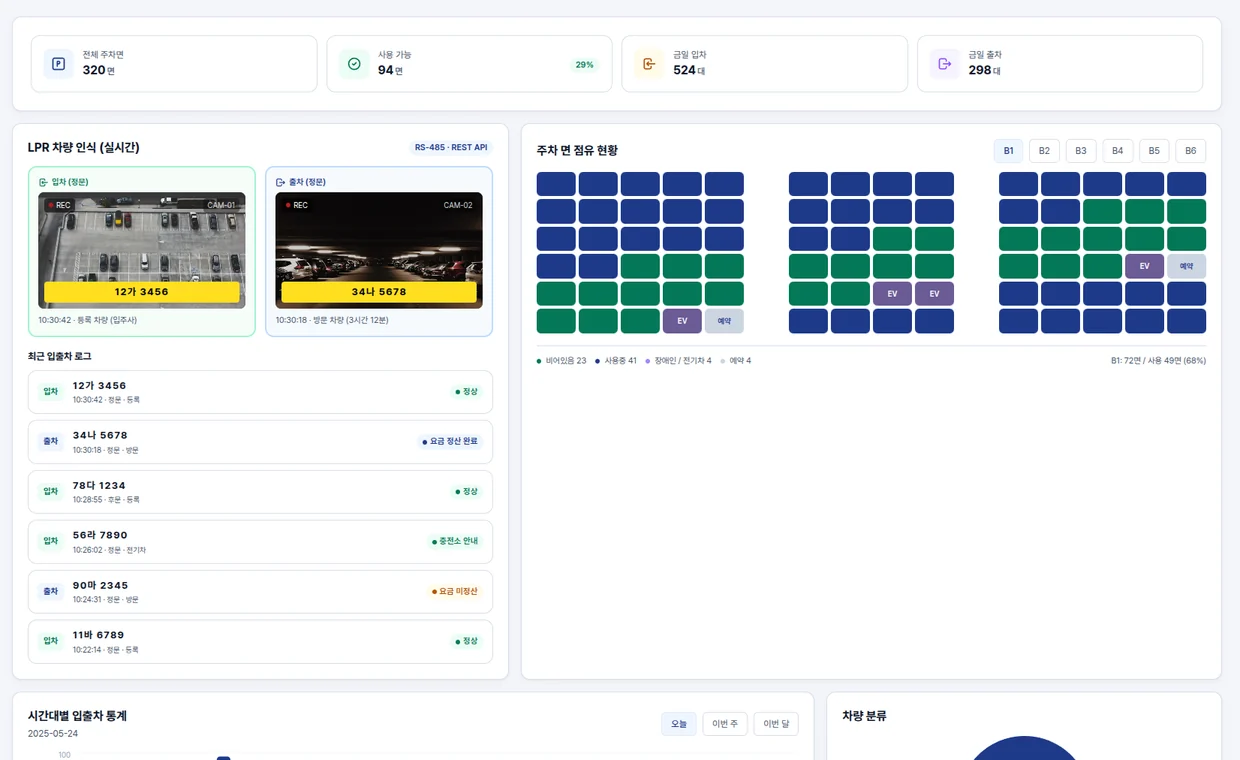Click the yellow plate 12가 3456 on CAM-01
The image size is (1240, 760).
[x=142, y=292]
